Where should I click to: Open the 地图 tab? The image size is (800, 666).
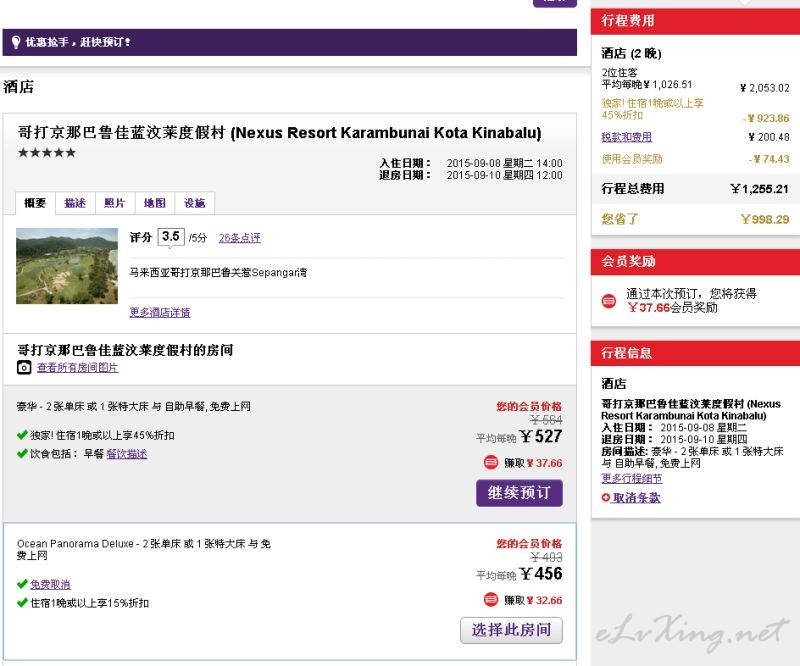point(155,203)
